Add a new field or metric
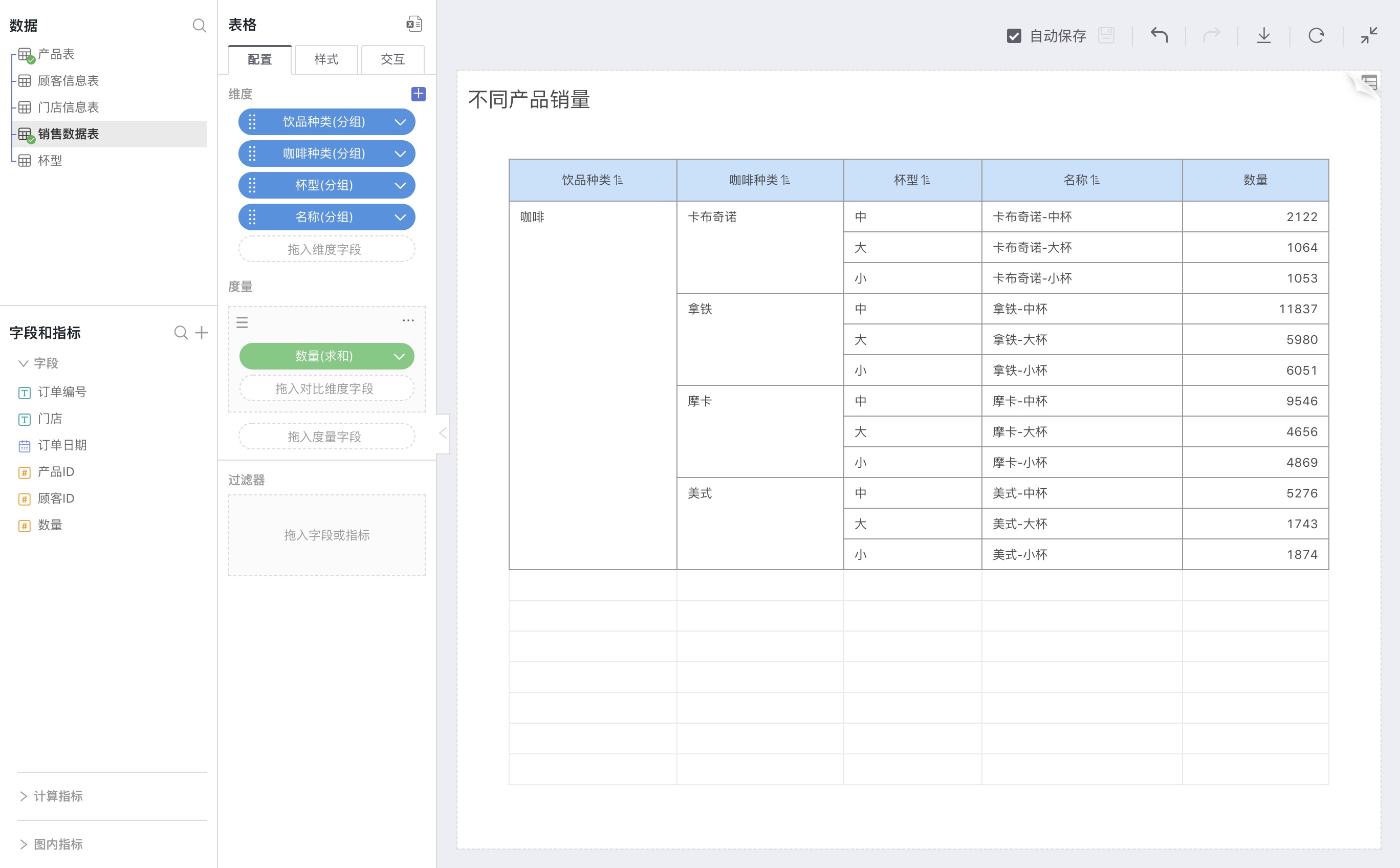The width and height of the screenshot is (1400, 868). point(202,332)
